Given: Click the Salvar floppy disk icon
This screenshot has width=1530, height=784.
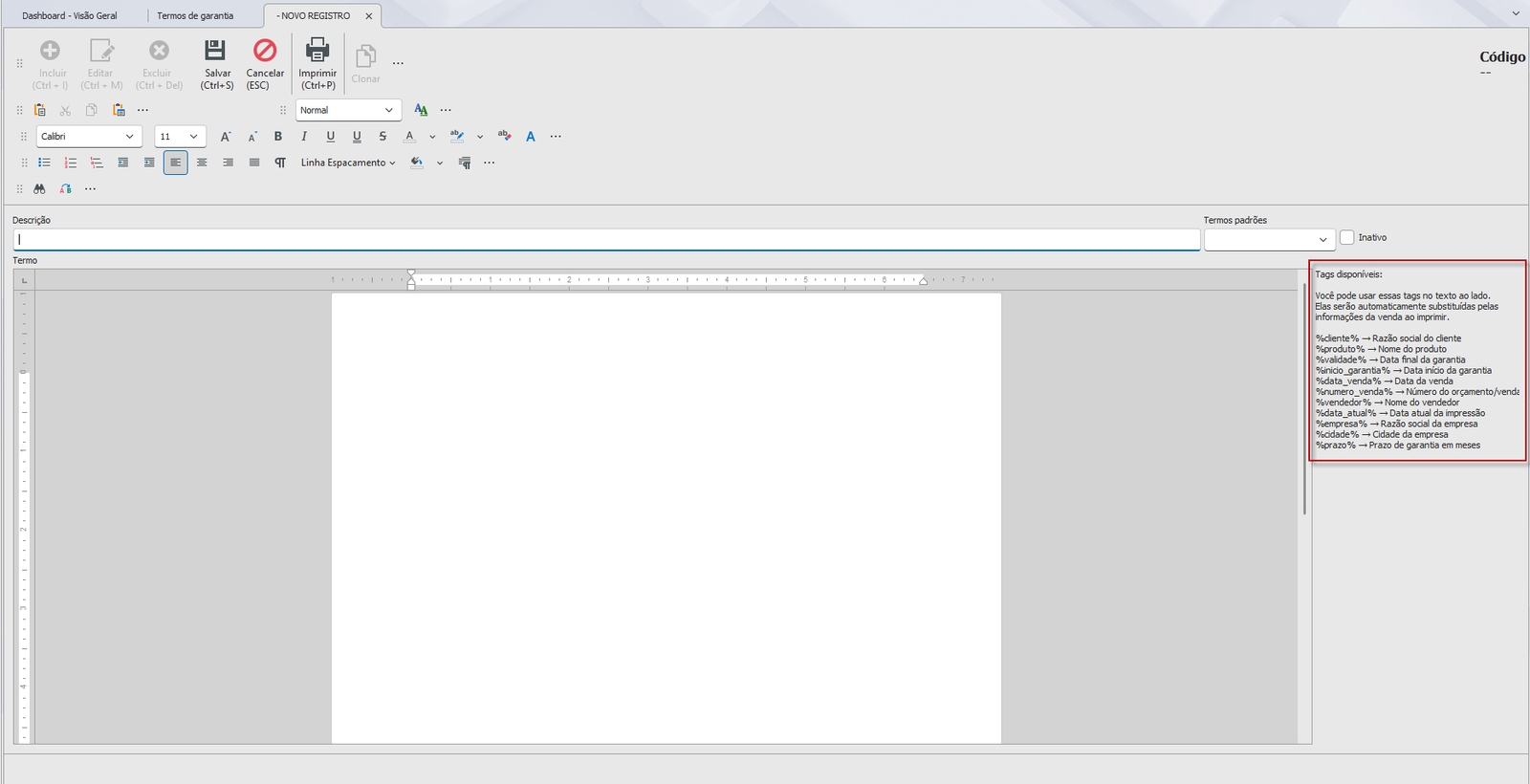Looking at the screenshot, I should (x=216, y=50).
